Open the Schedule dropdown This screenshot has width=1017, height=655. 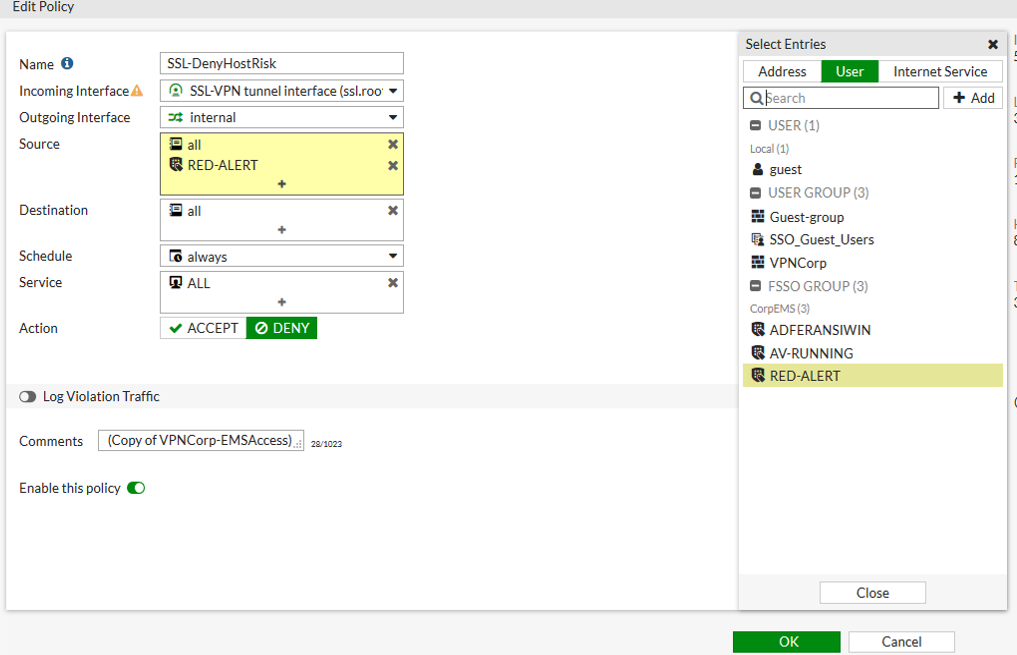point(392,256)
